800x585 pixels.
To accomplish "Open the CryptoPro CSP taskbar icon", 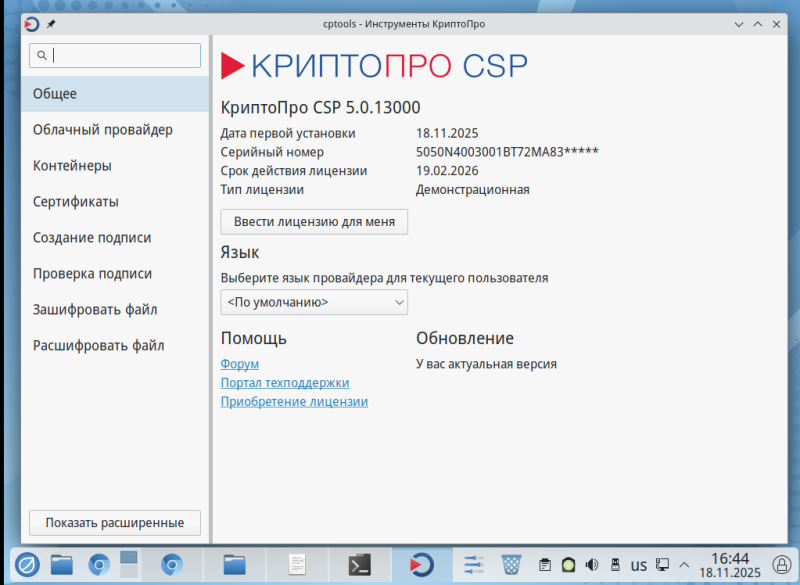I will (420, 565).
